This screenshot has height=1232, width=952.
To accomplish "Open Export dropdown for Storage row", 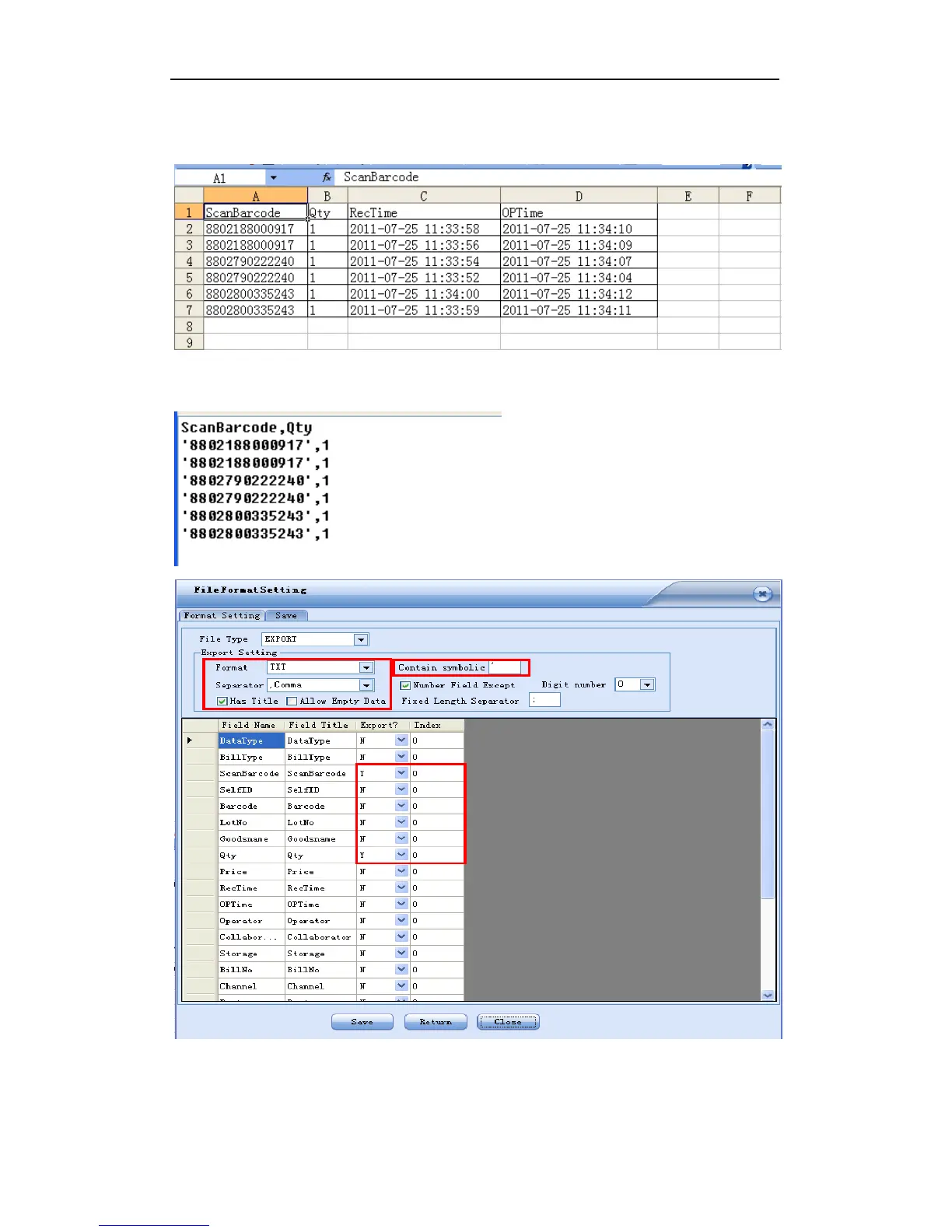I will (x=401, y=953).
